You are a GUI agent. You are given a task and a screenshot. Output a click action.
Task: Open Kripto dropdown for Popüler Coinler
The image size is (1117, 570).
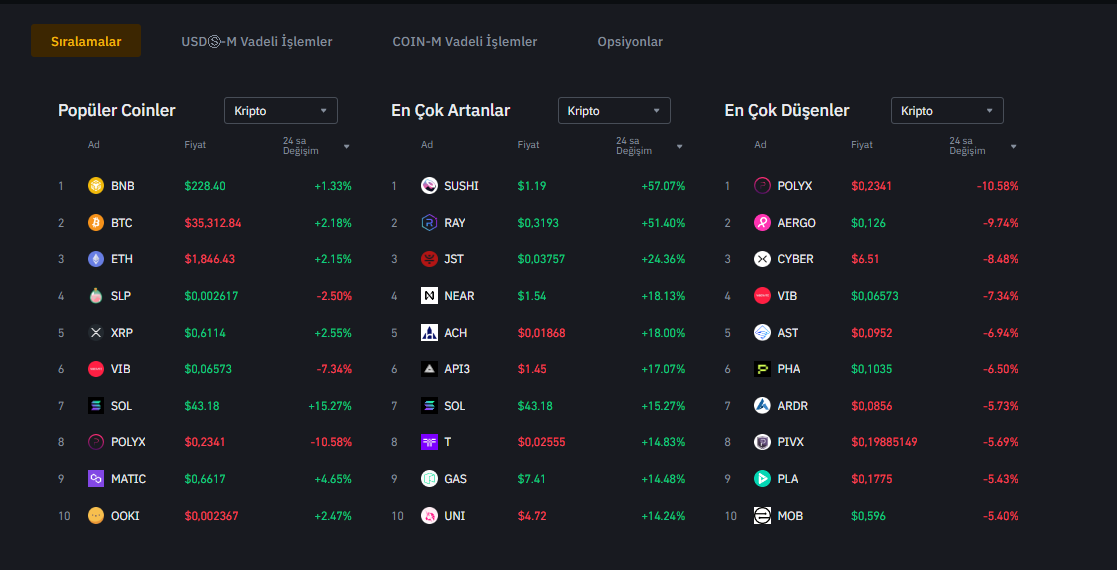281,111
